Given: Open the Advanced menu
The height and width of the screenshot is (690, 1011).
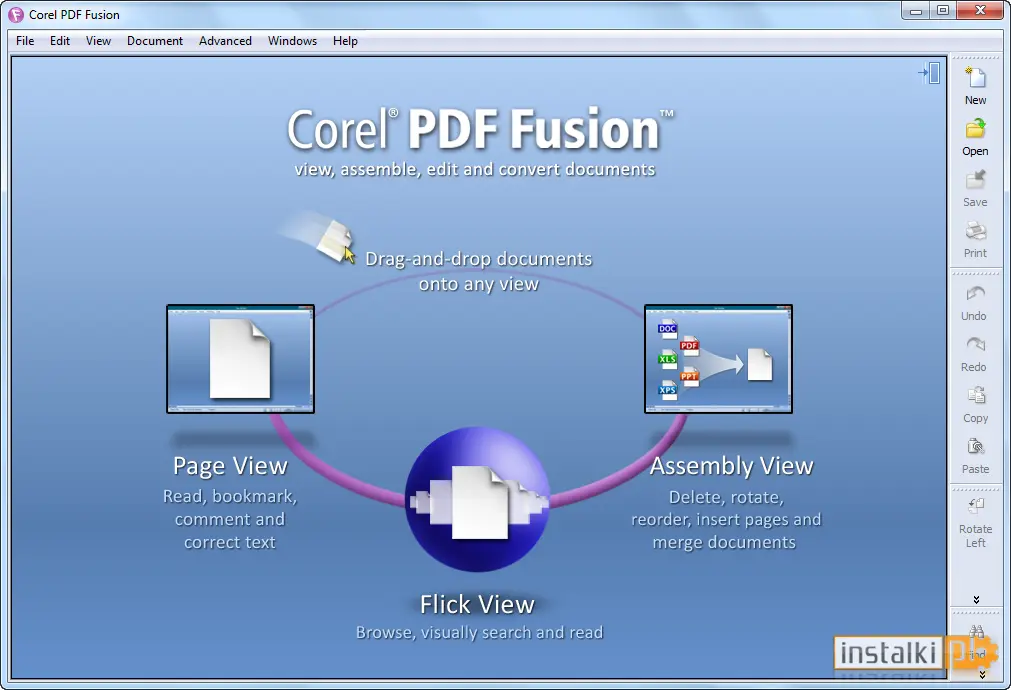Looking at the screenshot, I should [x=225, y=41].
